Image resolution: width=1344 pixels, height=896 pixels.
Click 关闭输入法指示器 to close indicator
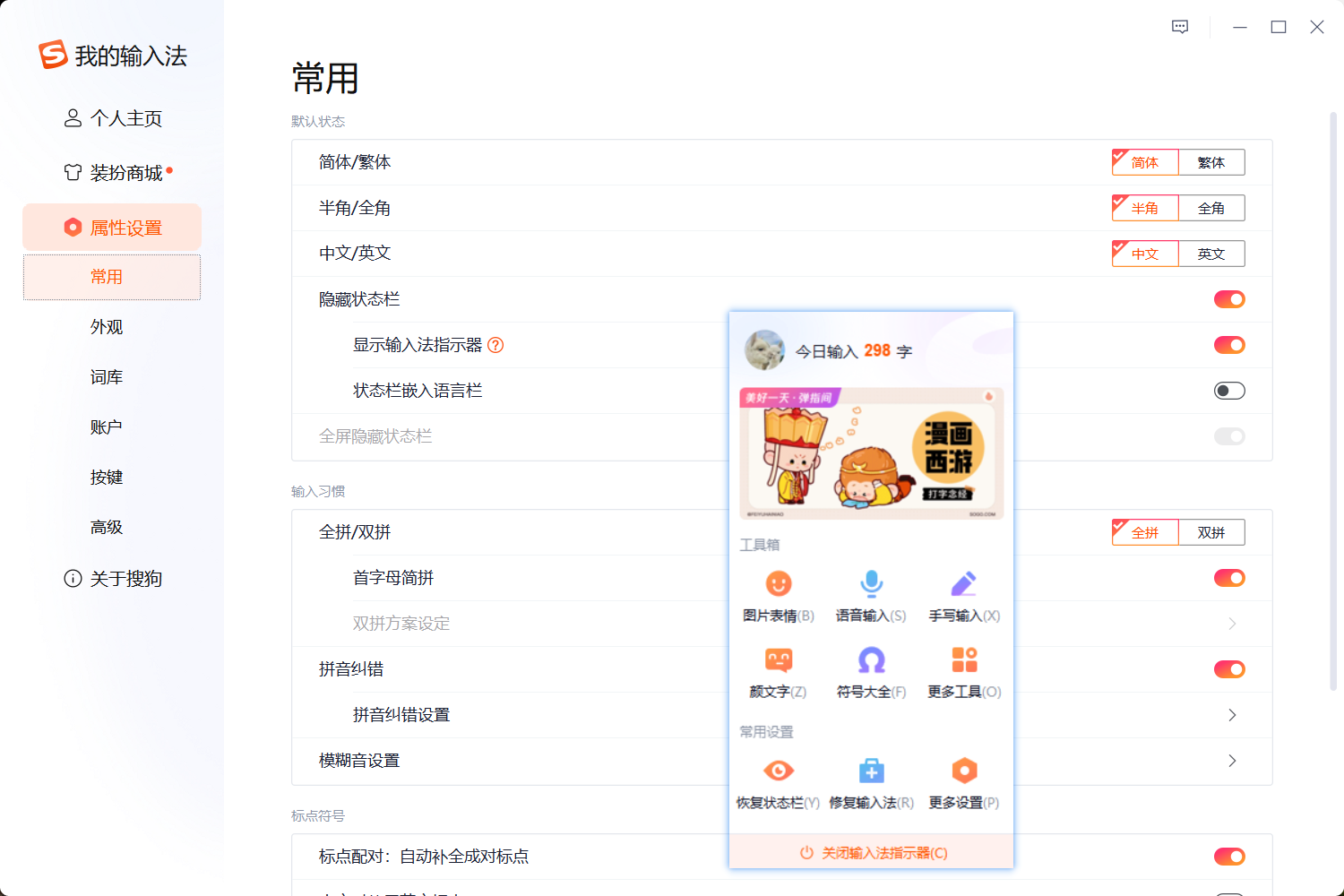[x=870, y=852]
